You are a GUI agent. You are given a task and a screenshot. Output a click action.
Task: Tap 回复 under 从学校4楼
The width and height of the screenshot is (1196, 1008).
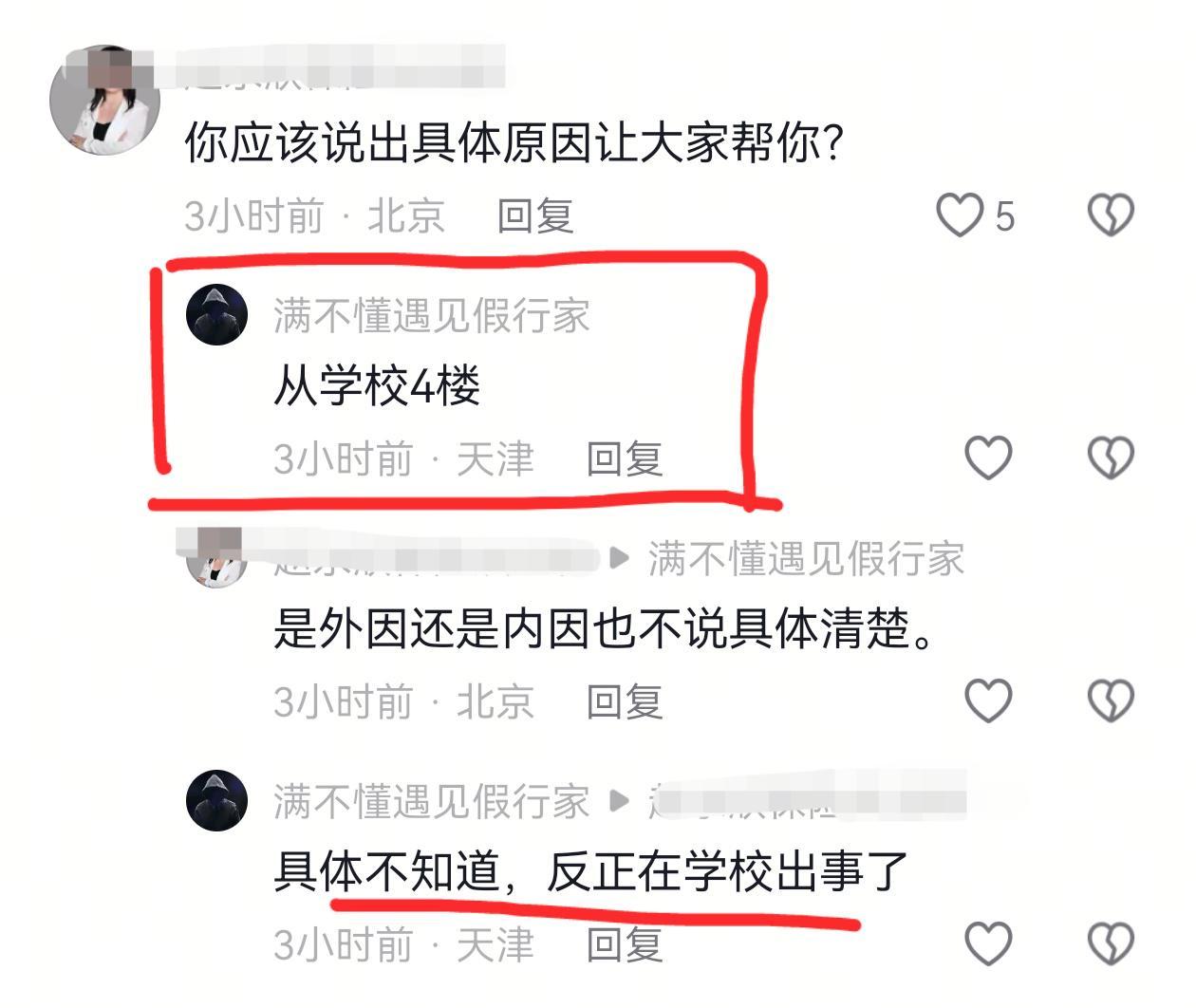tap(625, 459)
